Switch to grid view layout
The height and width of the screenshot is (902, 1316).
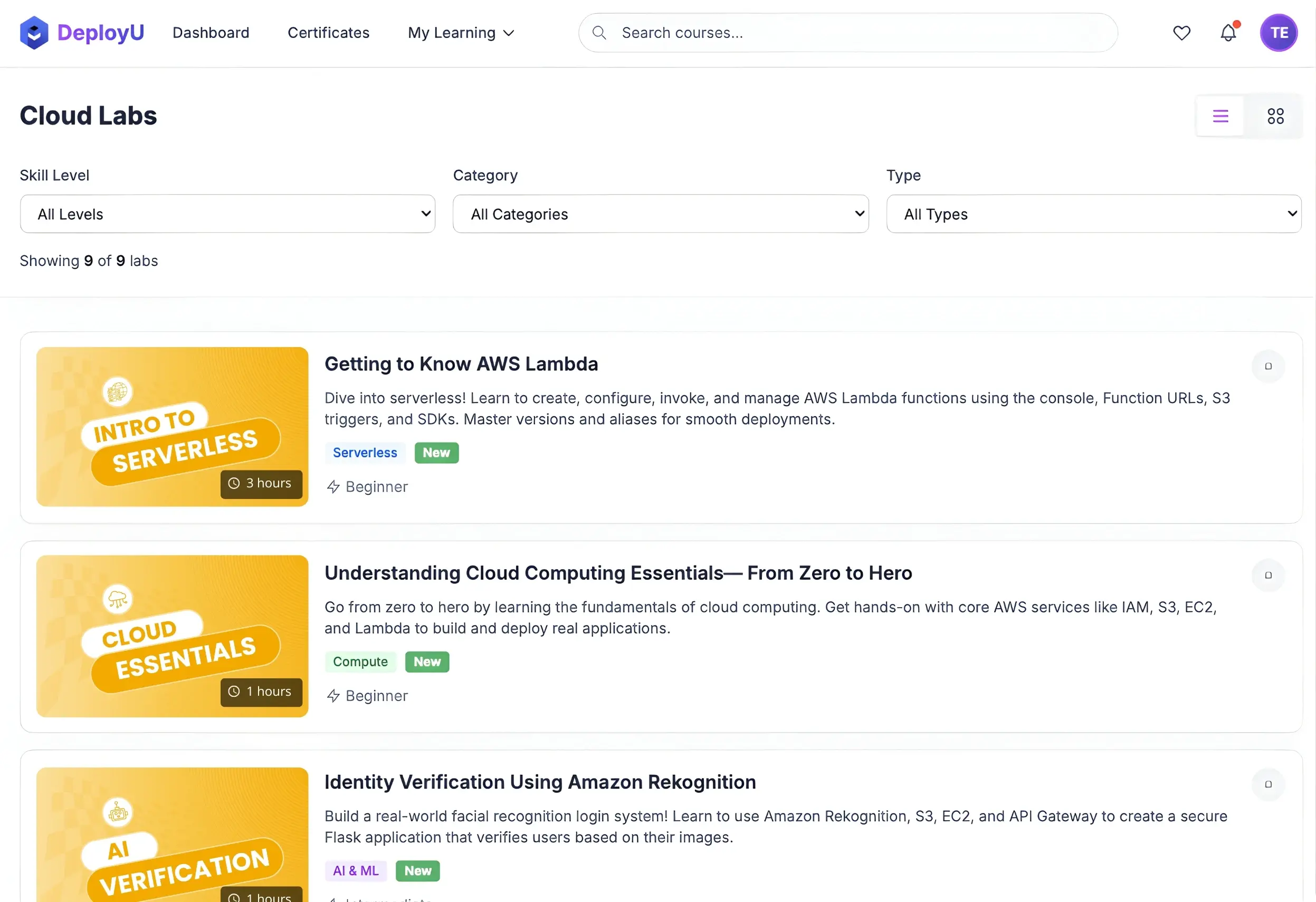[x=1275, y=116]
